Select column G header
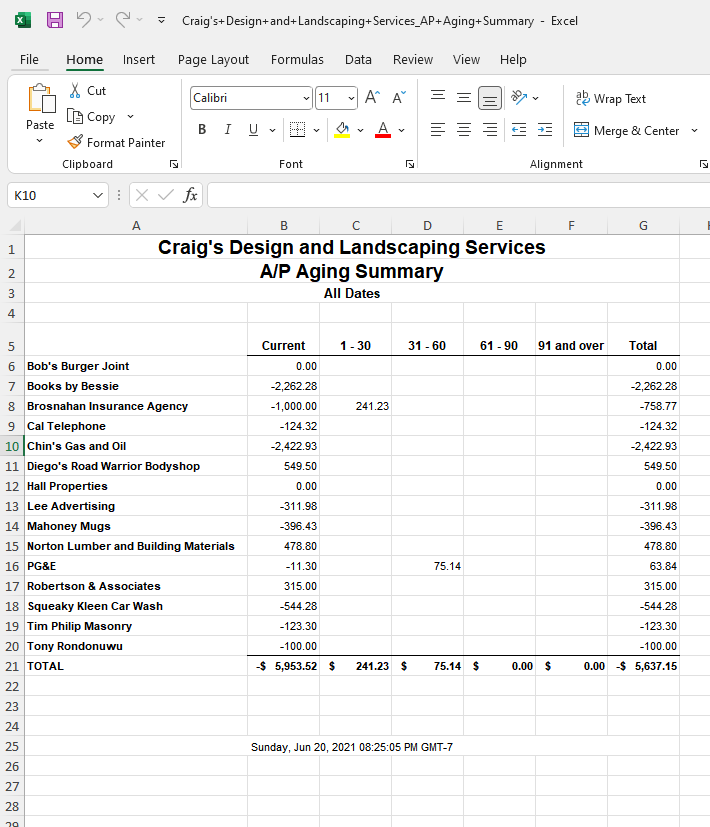Viewport: 710px width, 827px height. (644, 226)
